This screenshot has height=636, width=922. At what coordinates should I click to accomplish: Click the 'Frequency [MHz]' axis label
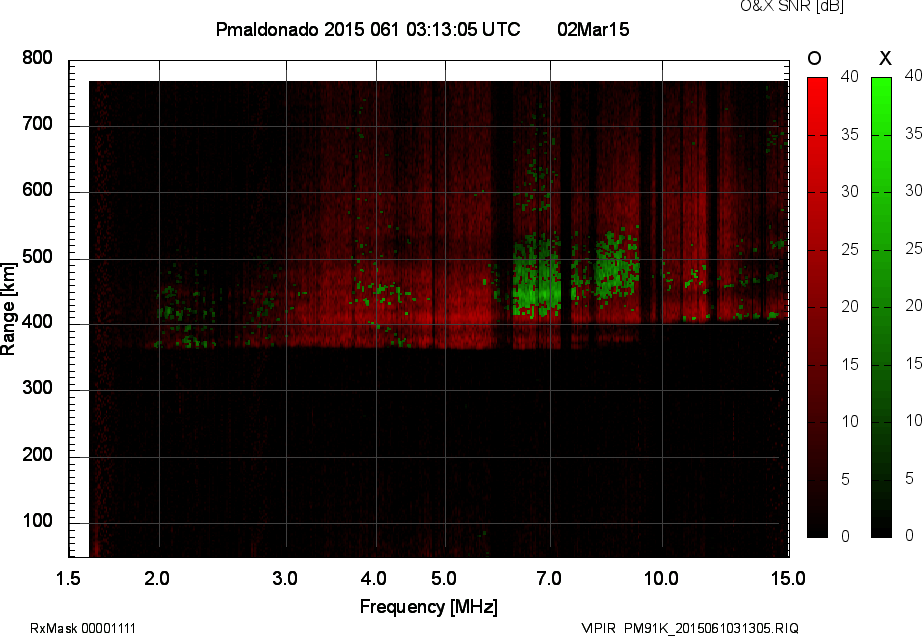pos(429,607)
